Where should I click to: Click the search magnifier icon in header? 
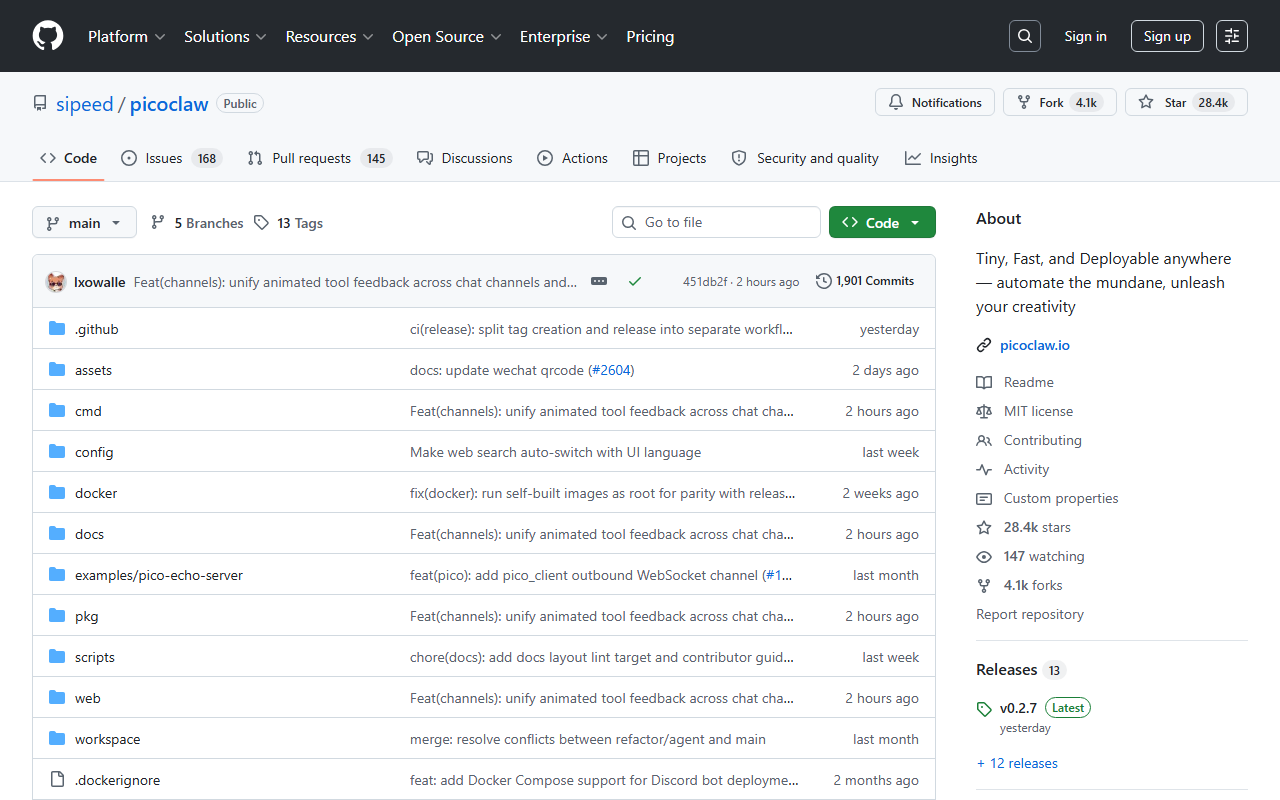(1025, 36)
